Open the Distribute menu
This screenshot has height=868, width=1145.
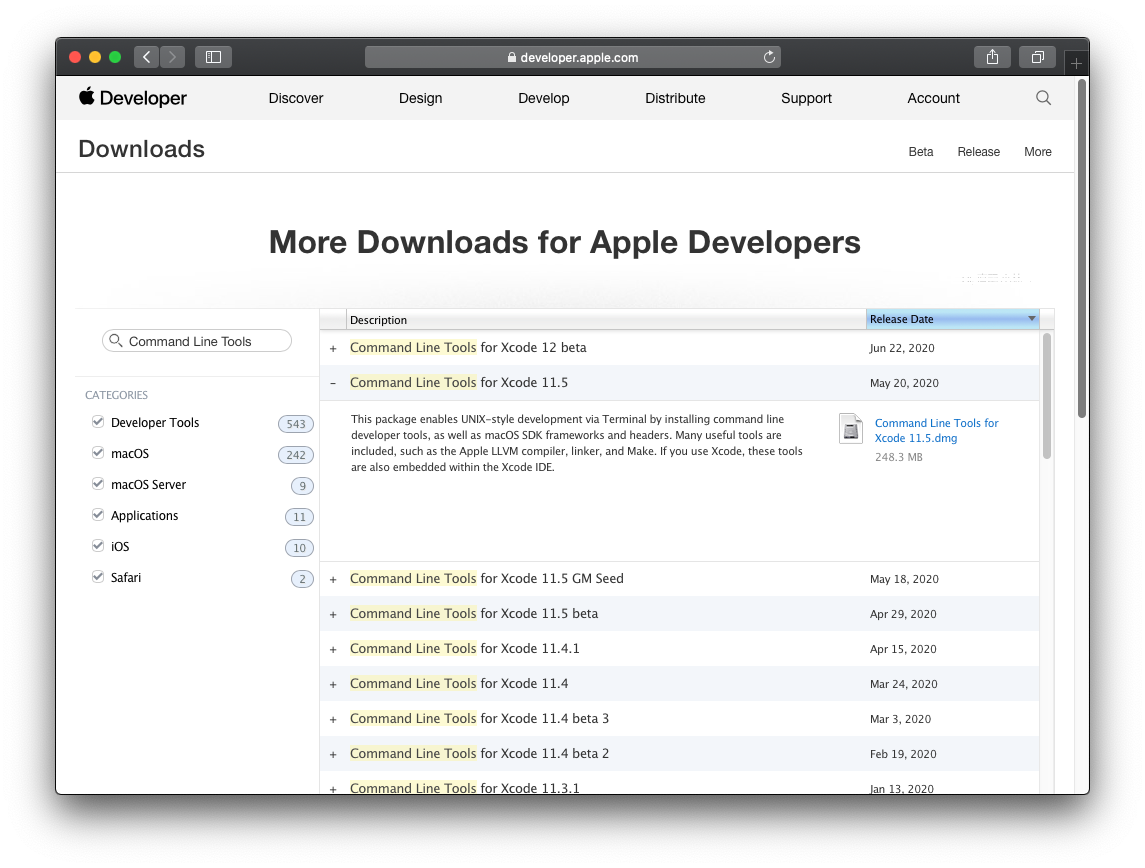[x=675, y=98]
